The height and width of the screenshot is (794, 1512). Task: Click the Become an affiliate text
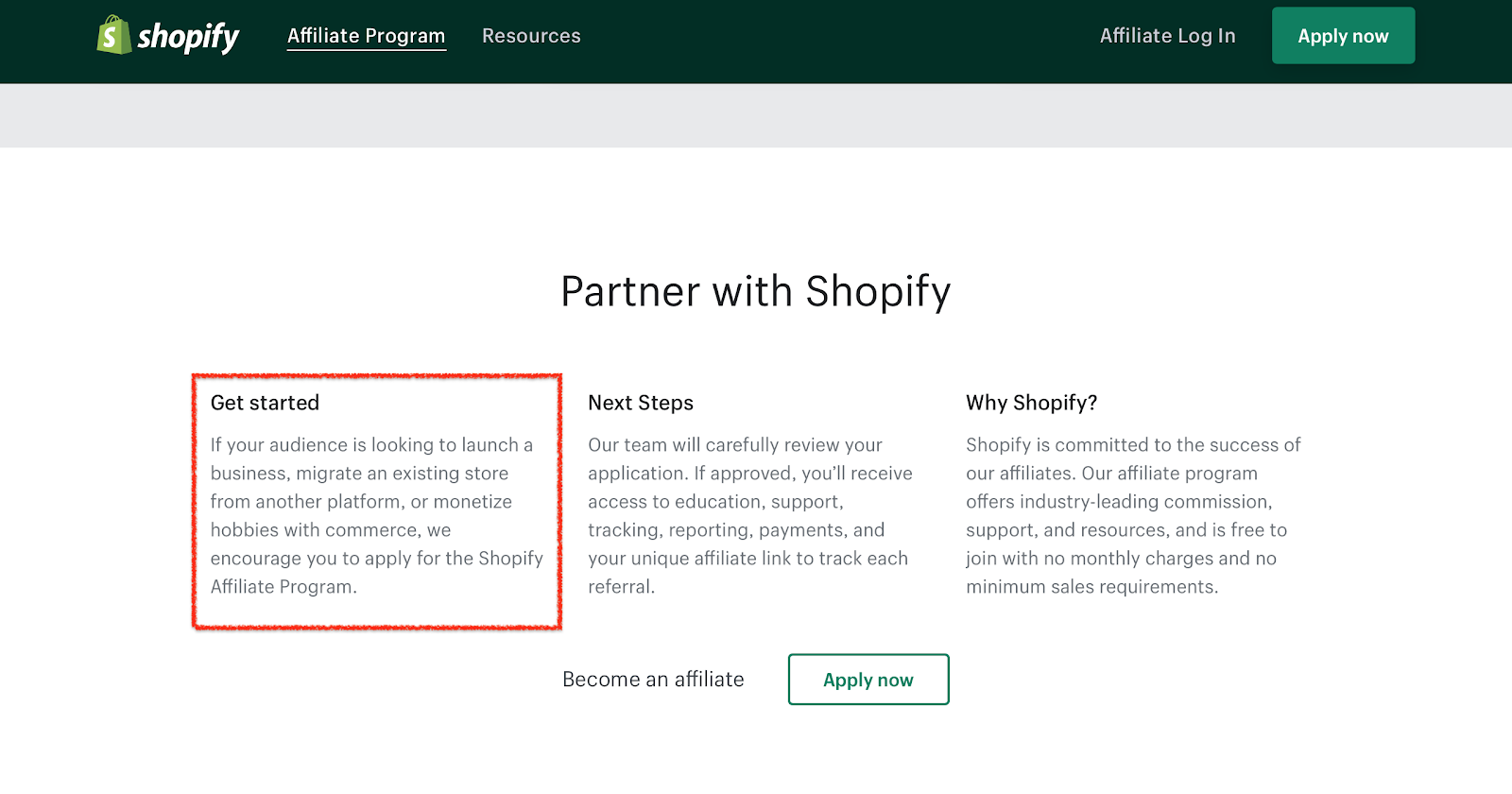tap(653, 680)
